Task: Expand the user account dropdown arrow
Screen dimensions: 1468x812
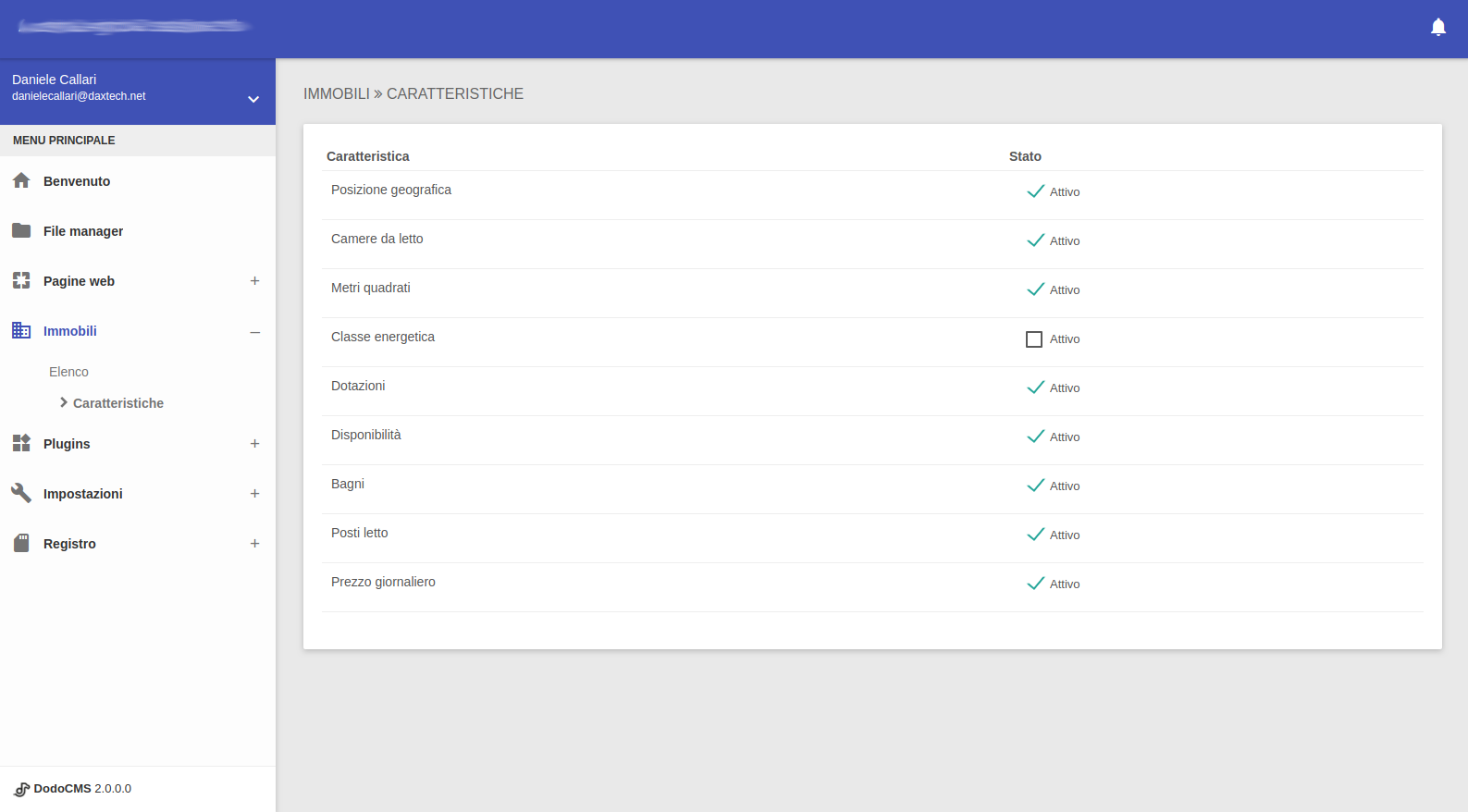Action: (x=253, y=99)
